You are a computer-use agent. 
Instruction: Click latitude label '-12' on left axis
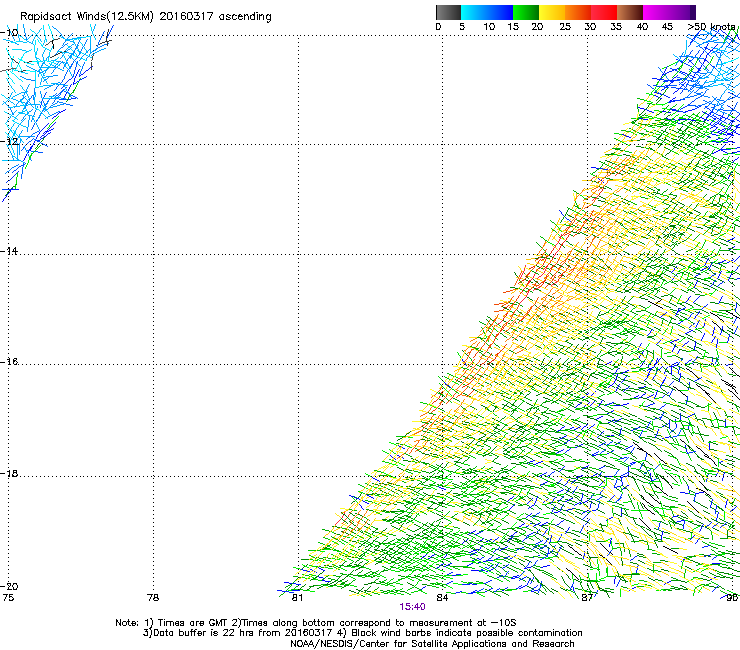pyautogui.click(x=9, y=141)
